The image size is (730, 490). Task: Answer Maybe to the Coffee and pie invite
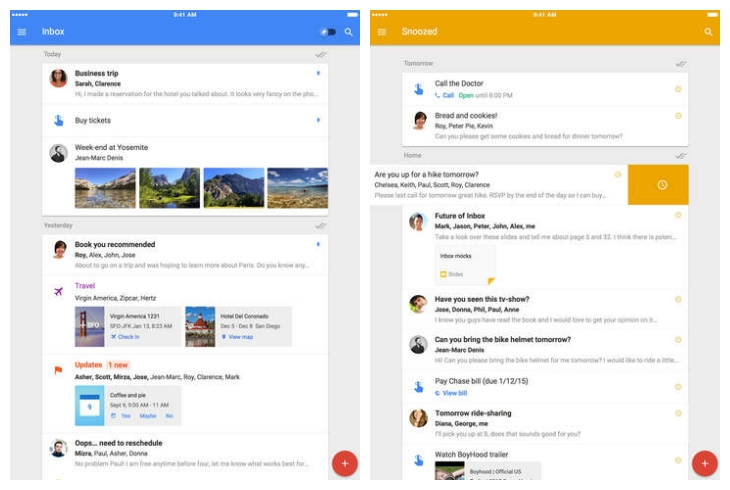coord(148,415)
